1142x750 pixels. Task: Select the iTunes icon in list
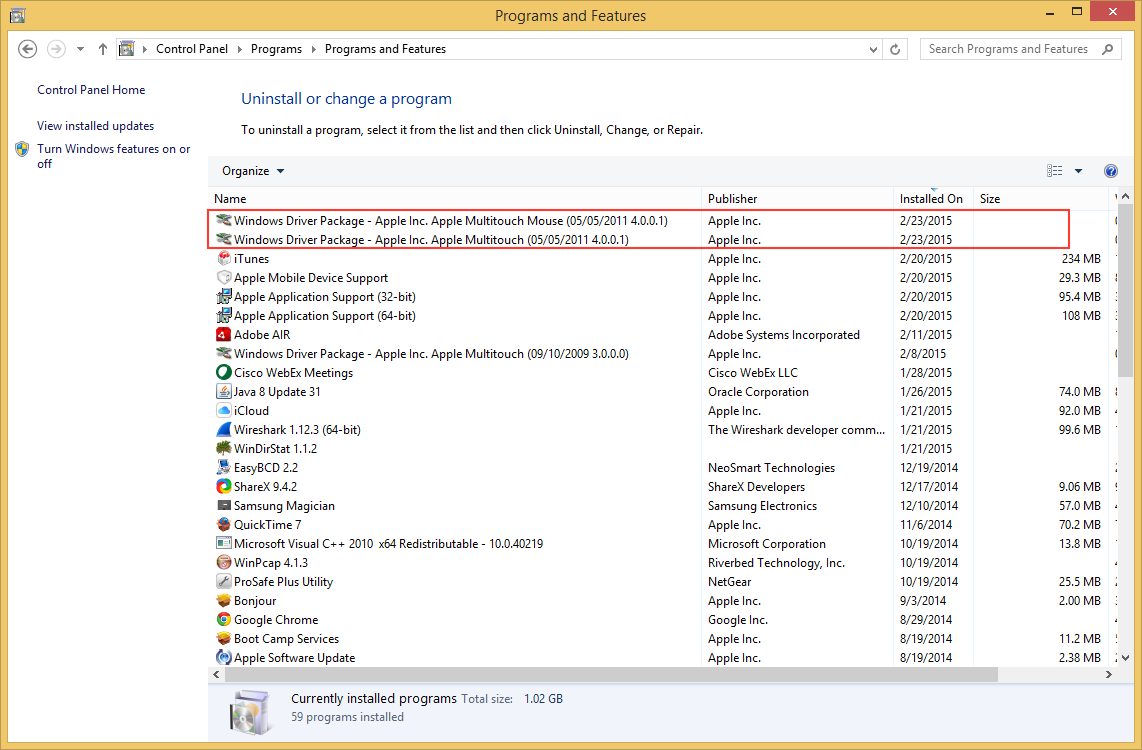click(224, 258)
